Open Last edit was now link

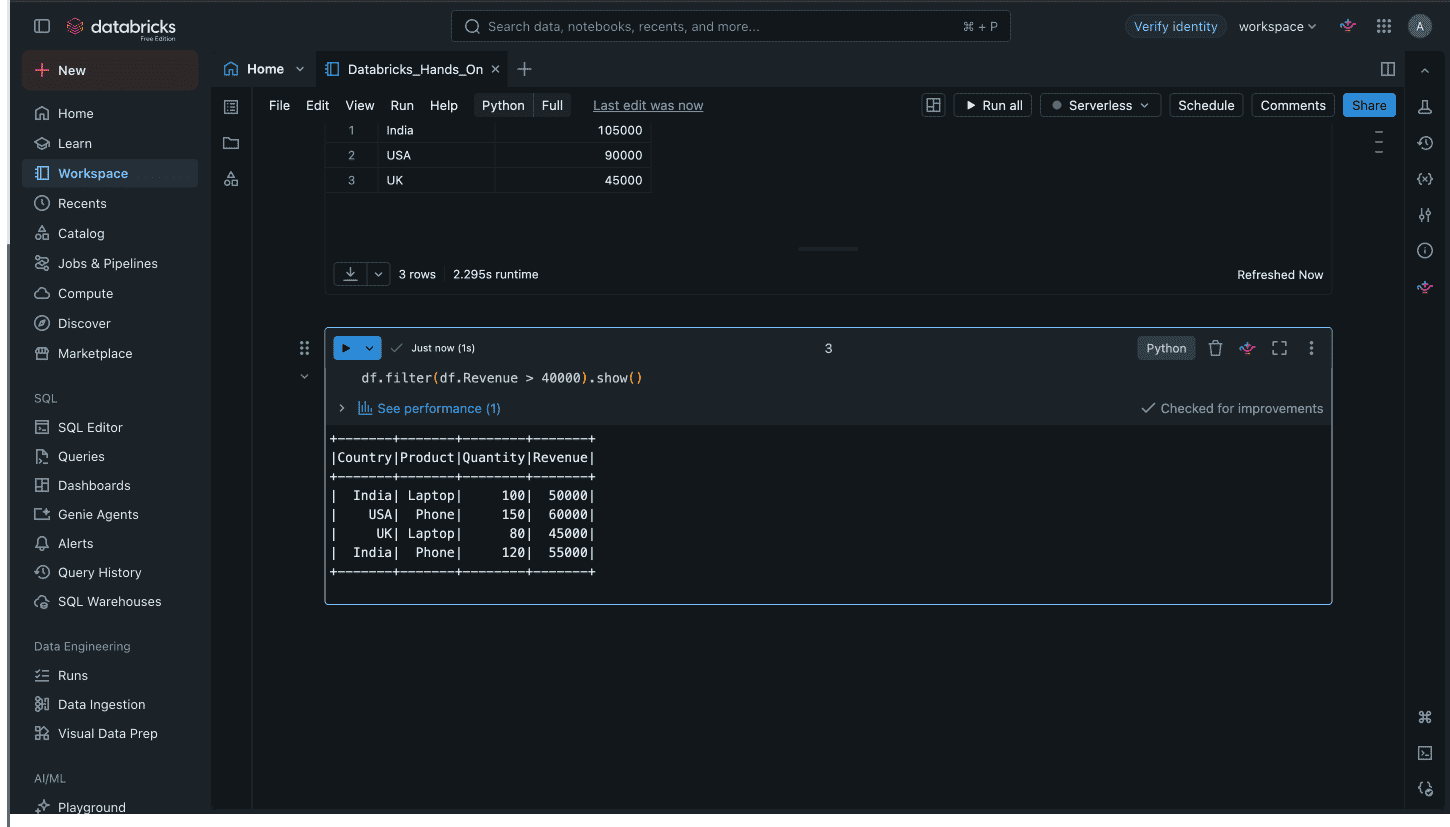[648, 105]
